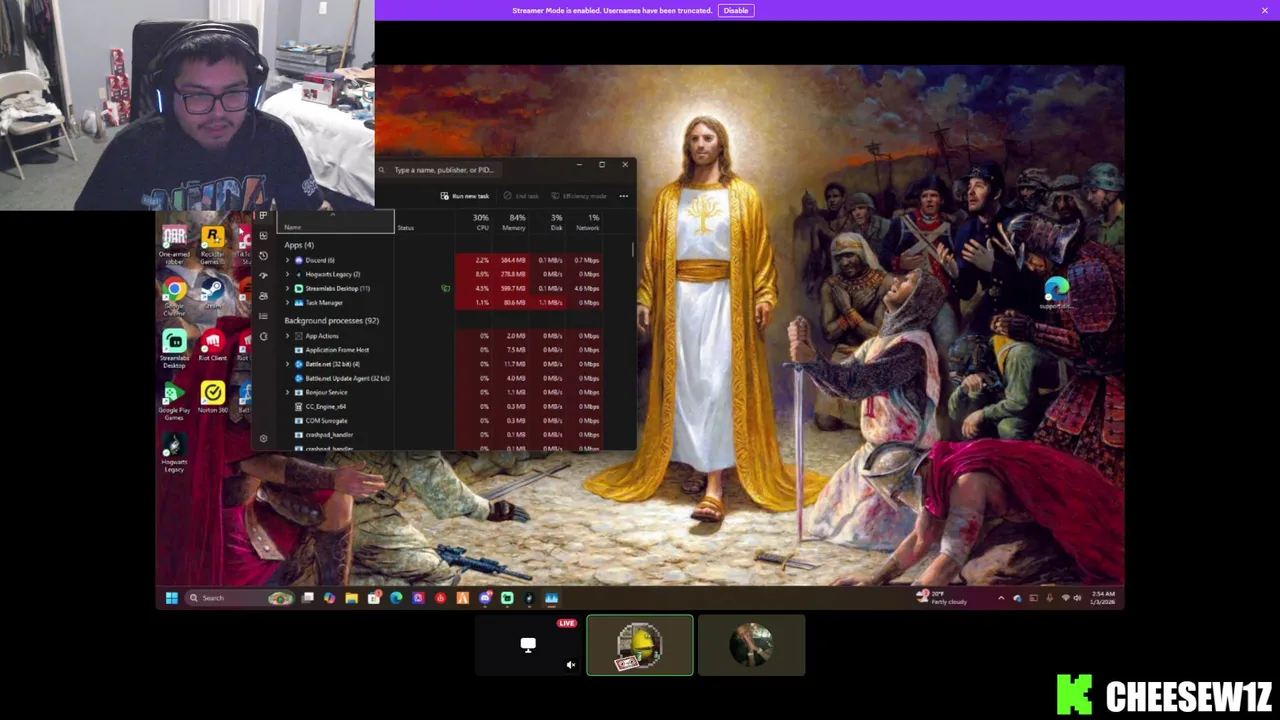The image size is (1280, 720).
Task: Switch to Task Manager taskbar icon
Action: coord(551,598)
